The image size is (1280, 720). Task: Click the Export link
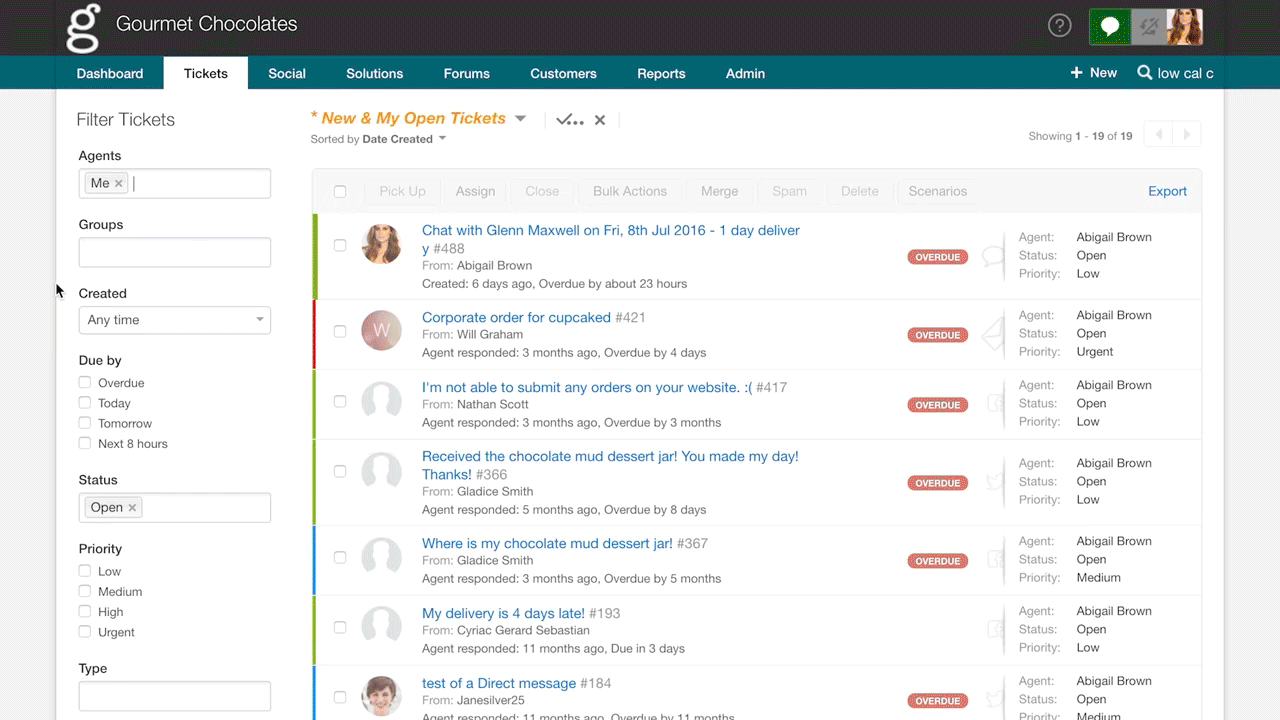(x=1167, y=191)
